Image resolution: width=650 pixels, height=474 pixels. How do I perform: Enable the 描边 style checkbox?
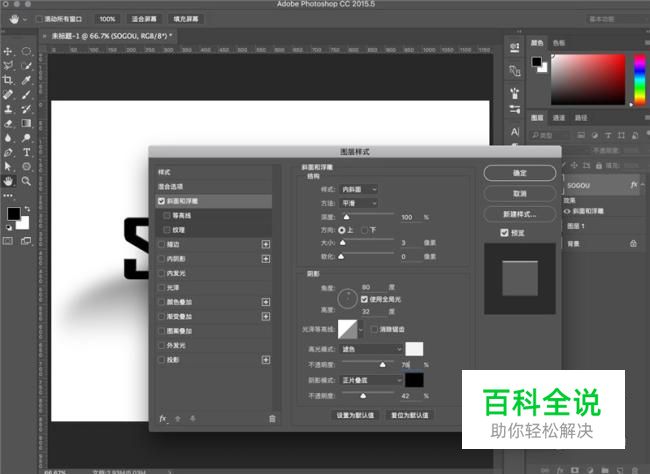[161, 244]
